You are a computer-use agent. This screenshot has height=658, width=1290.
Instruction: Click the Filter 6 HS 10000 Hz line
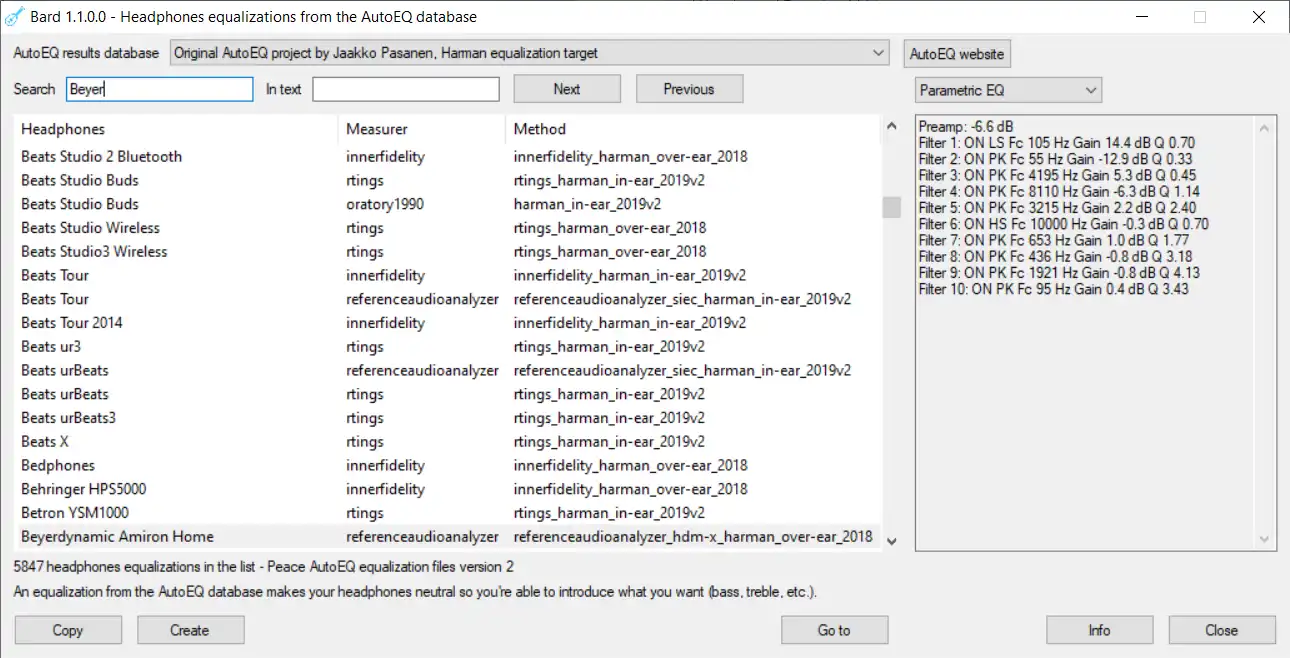1063,224
